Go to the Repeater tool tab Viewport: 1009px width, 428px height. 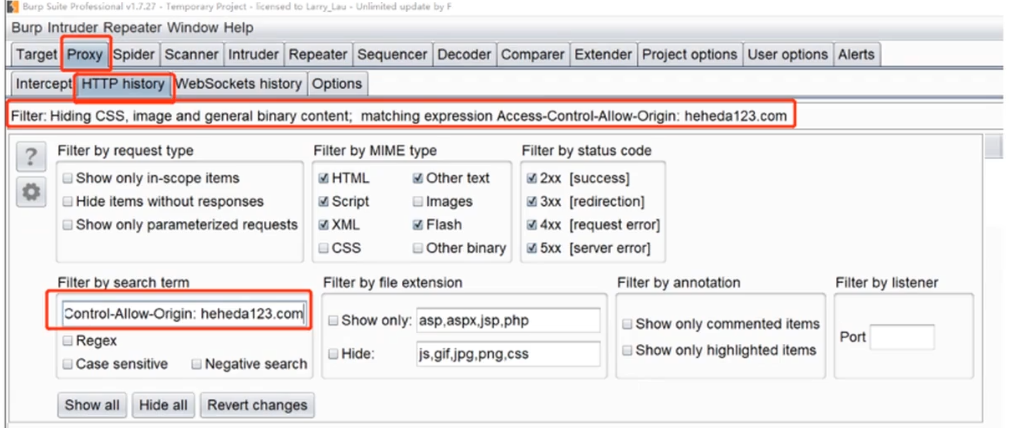tap(318, 55)
